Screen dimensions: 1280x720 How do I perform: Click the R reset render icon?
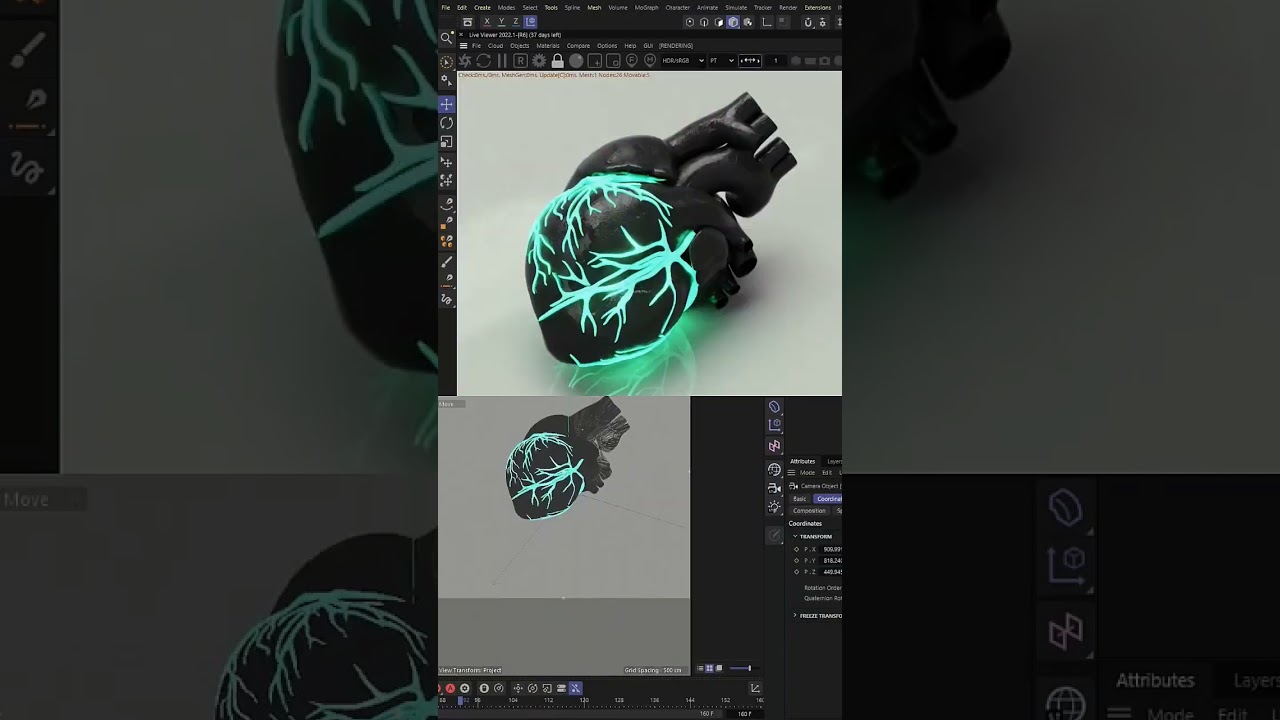(520, 61)
